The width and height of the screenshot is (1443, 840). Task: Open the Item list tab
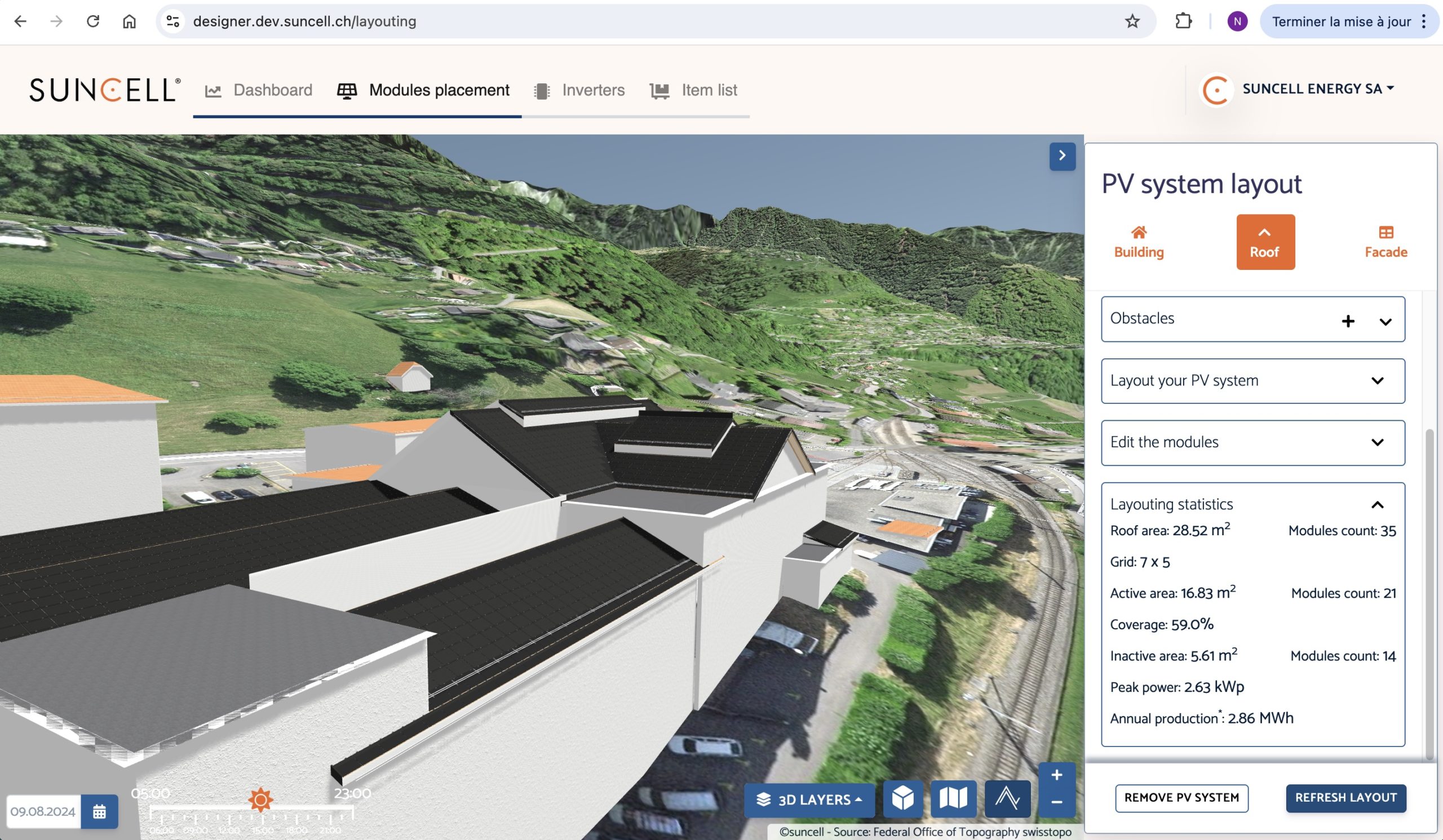point(693,90)
